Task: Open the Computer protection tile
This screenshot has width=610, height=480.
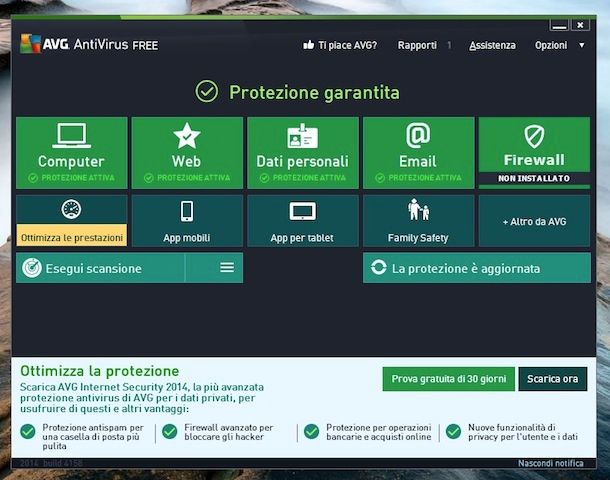Action: (72, 153)
